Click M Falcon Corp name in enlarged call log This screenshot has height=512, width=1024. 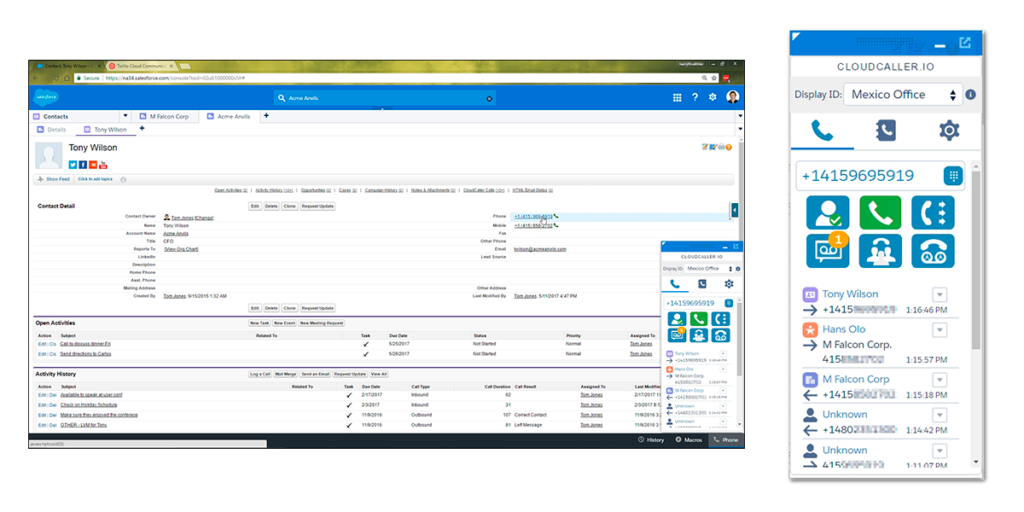(855, 379)
